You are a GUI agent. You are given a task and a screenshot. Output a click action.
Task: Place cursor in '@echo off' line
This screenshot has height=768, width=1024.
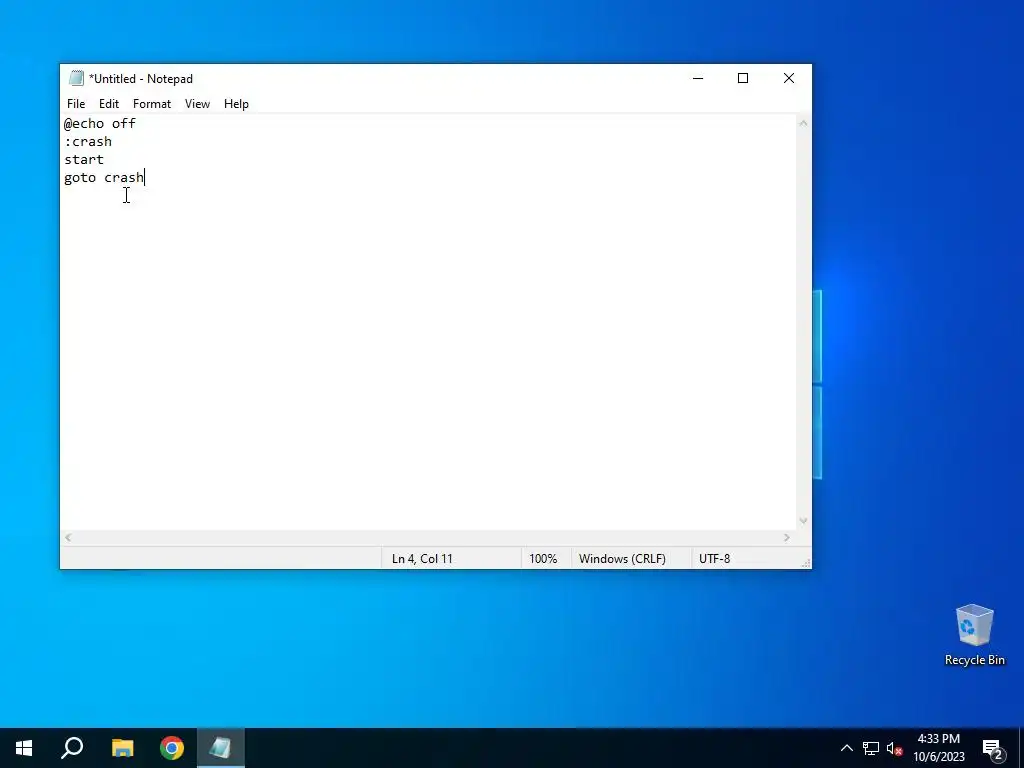(100, 123)
